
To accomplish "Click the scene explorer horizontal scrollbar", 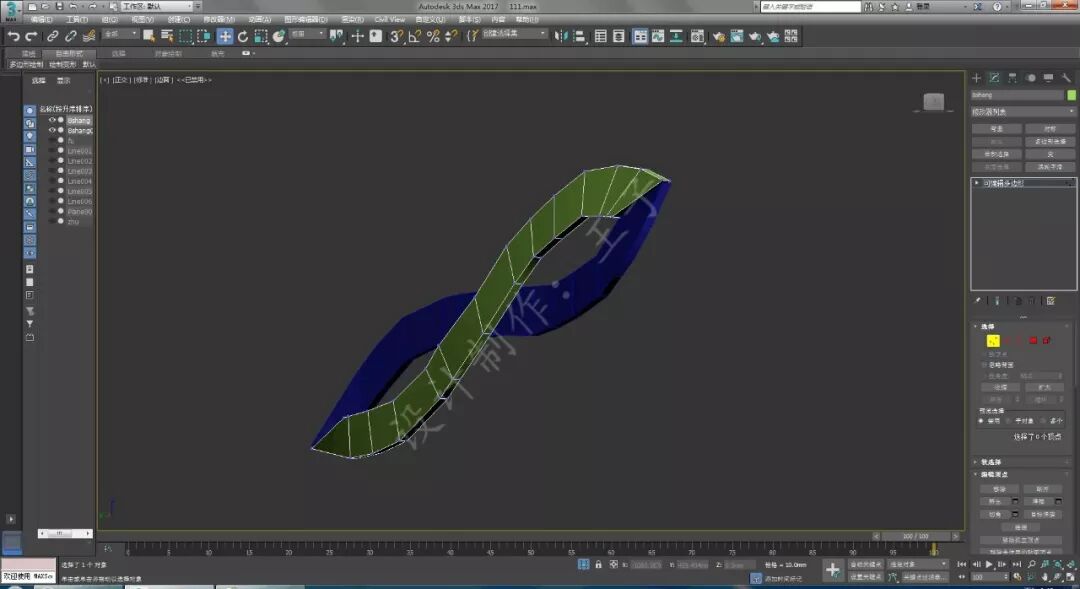I will 65,533.
